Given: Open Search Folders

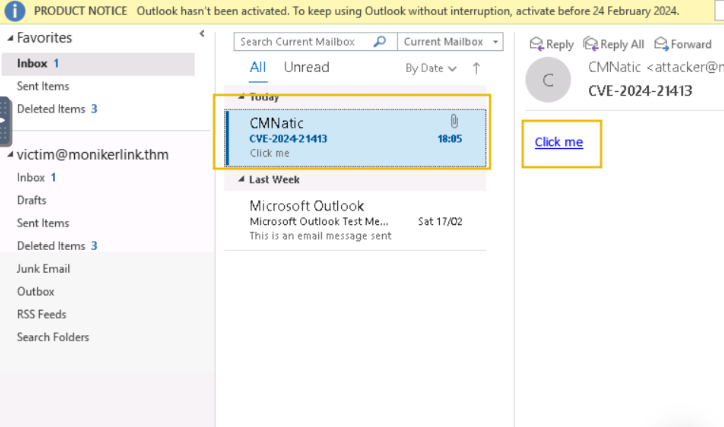Looking at the screenshot, I should coord(53,337).
